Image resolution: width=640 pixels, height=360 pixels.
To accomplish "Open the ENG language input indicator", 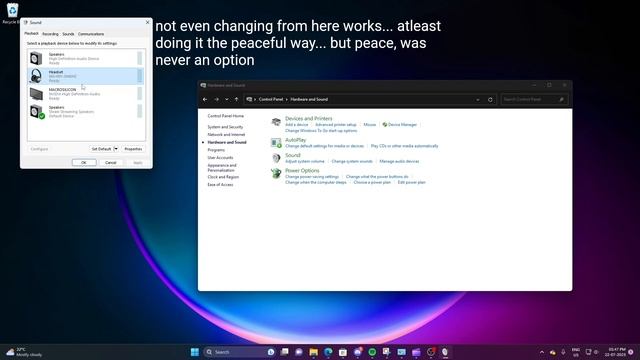I will click(x=576, y=352).
